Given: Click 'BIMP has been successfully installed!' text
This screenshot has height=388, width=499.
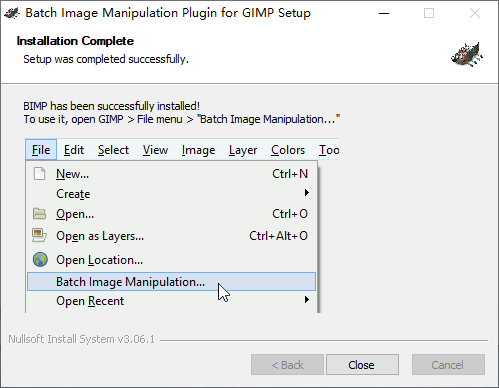Looking at the screenshot, I should tap(111, 106).
